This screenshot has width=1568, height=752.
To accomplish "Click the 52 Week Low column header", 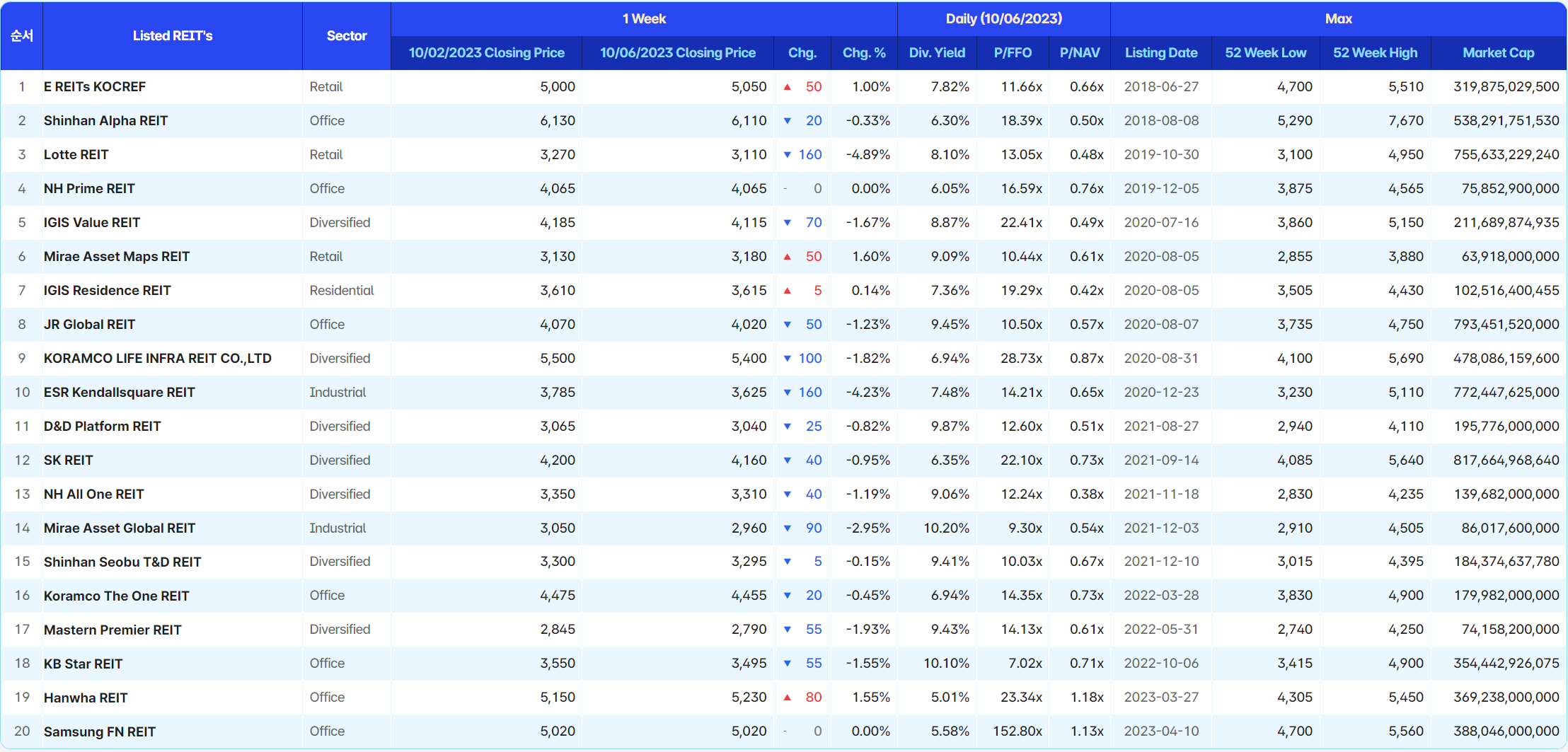I will [1266, 53].
